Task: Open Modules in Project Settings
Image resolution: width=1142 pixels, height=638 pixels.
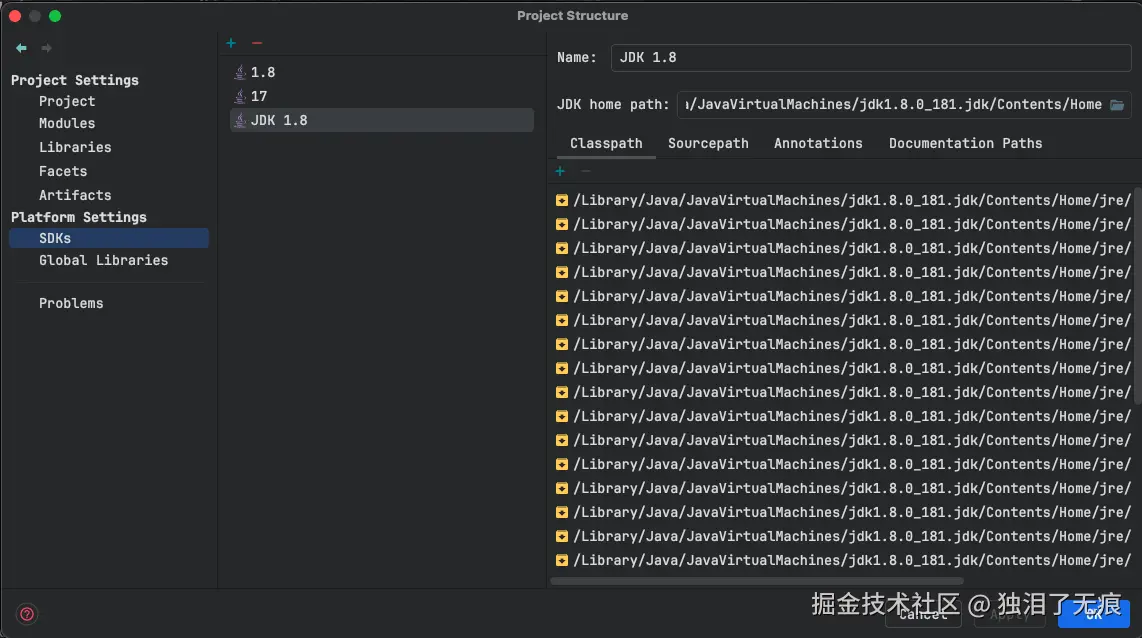Action: point(67,124)
